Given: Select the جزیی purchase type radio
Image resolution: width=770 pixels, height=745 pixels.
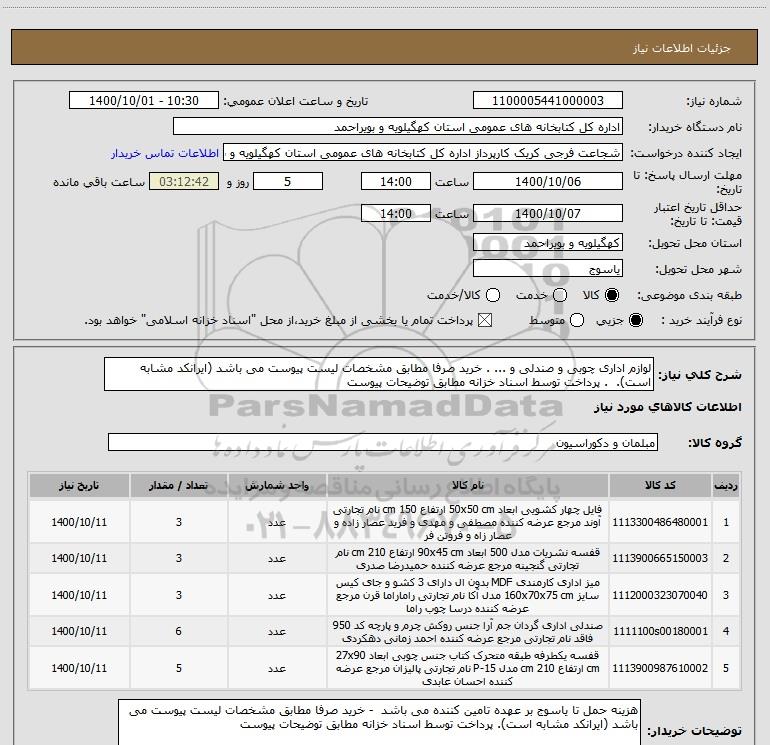Looking at the screenshot, I should [x=636, y=321].
